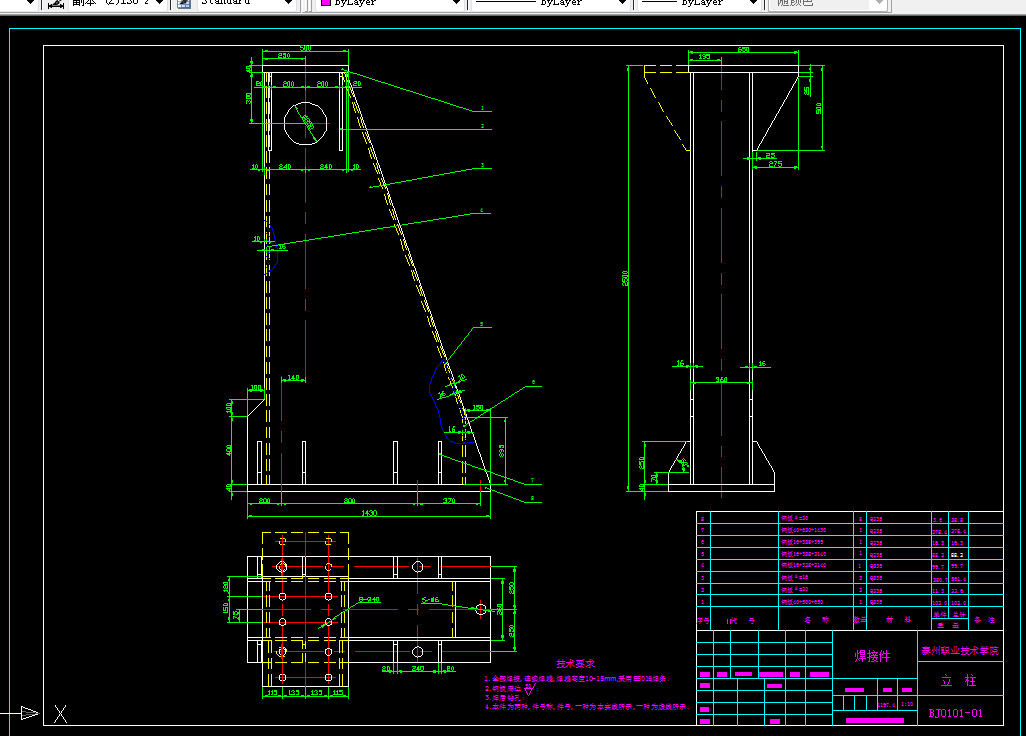Click the 序号 column header in parts table
Viewport: 1026px width, 736px height.
[703, 620]
